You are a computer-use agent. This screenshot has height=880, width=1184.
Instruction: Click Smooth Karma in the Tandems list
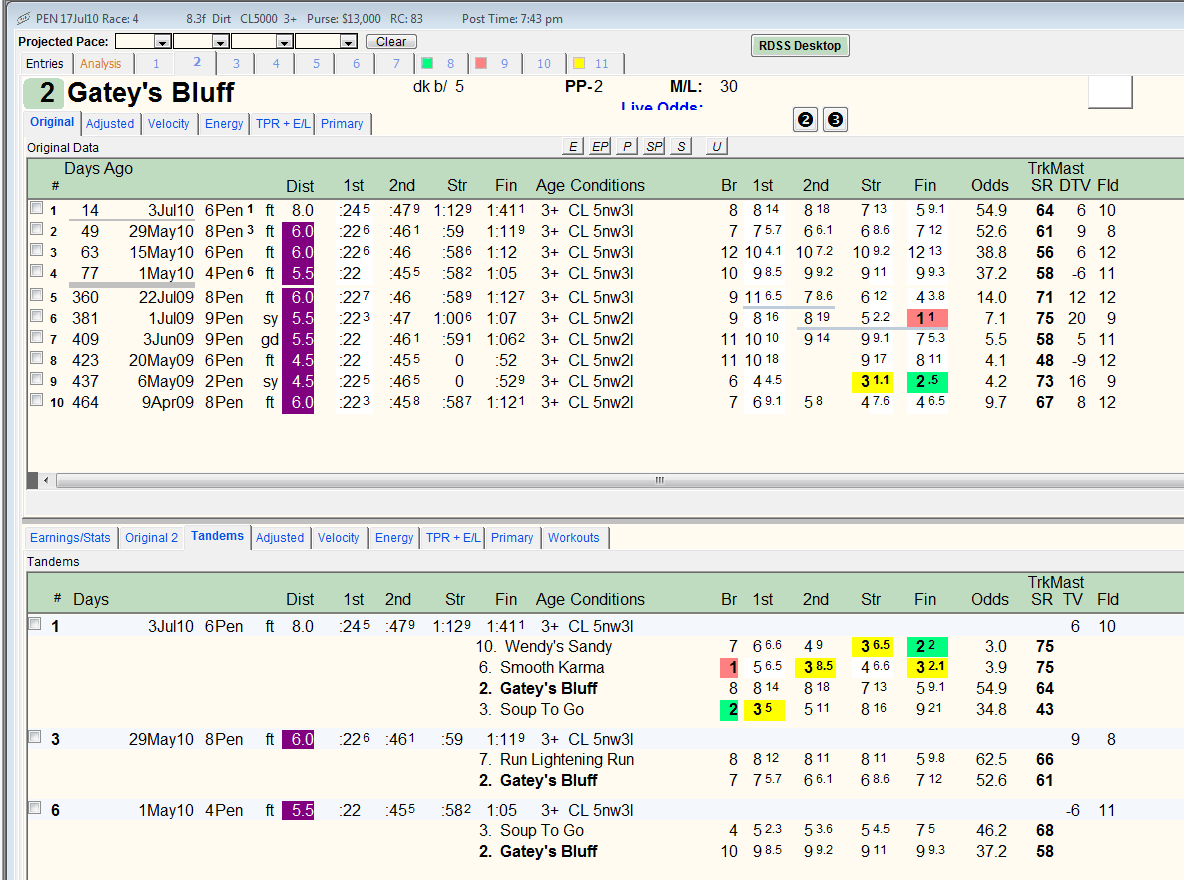(552, 668)
